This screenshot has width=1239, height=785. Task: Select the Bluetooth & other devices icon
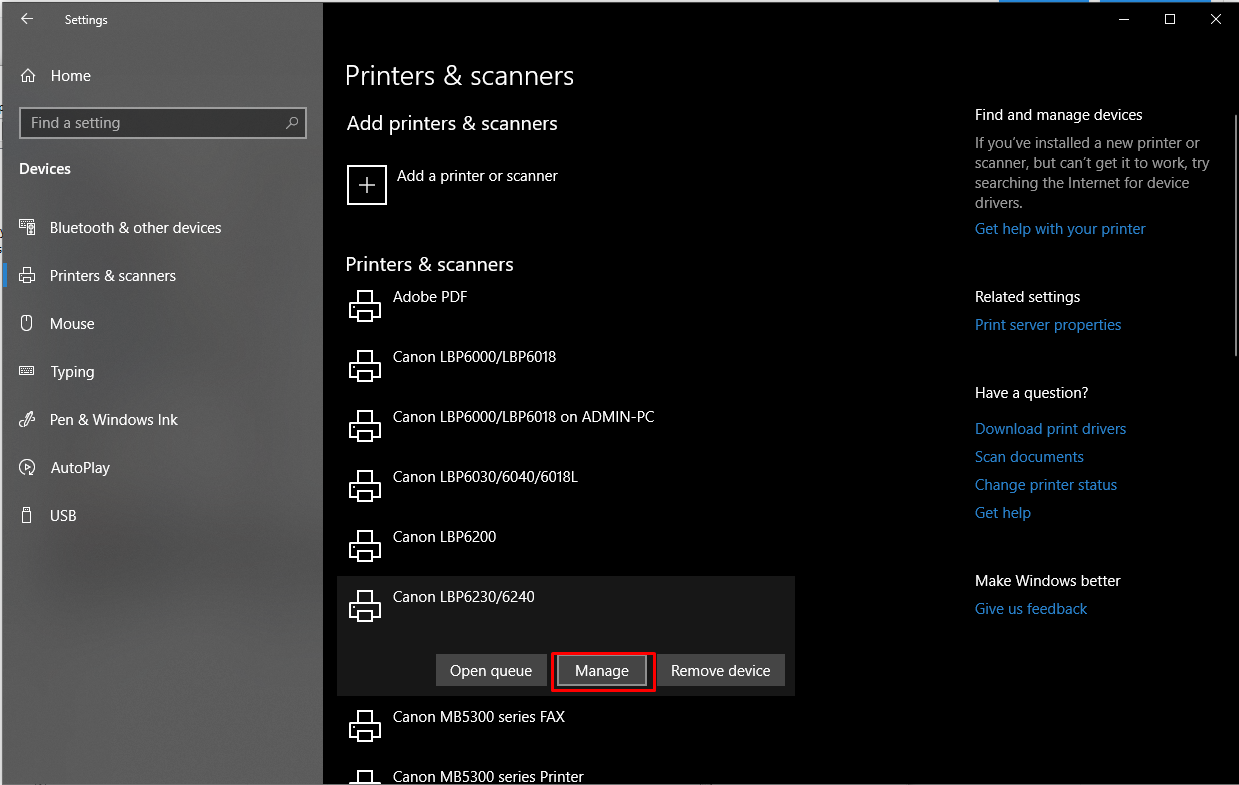28,228
